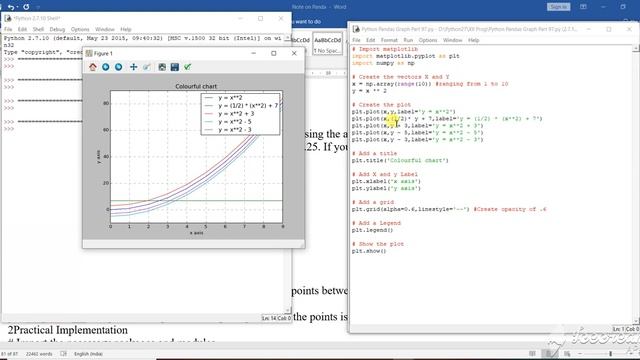The image size is (640, 360).
Task: Save the figure with the floppy disk icon
Action: 175,67
